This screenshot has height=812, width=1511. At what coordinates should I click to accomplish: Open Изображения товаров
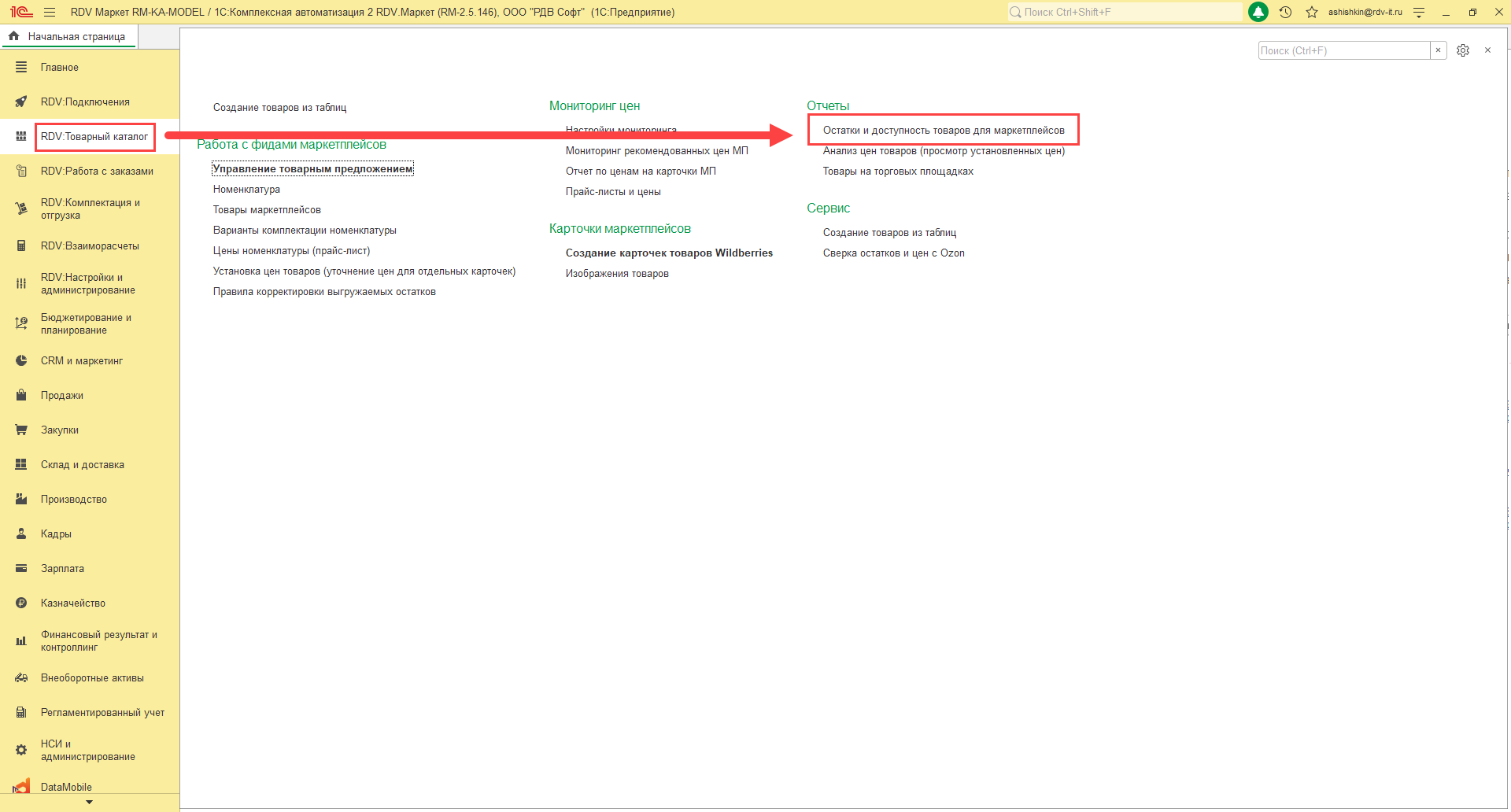tap(617, 274)
